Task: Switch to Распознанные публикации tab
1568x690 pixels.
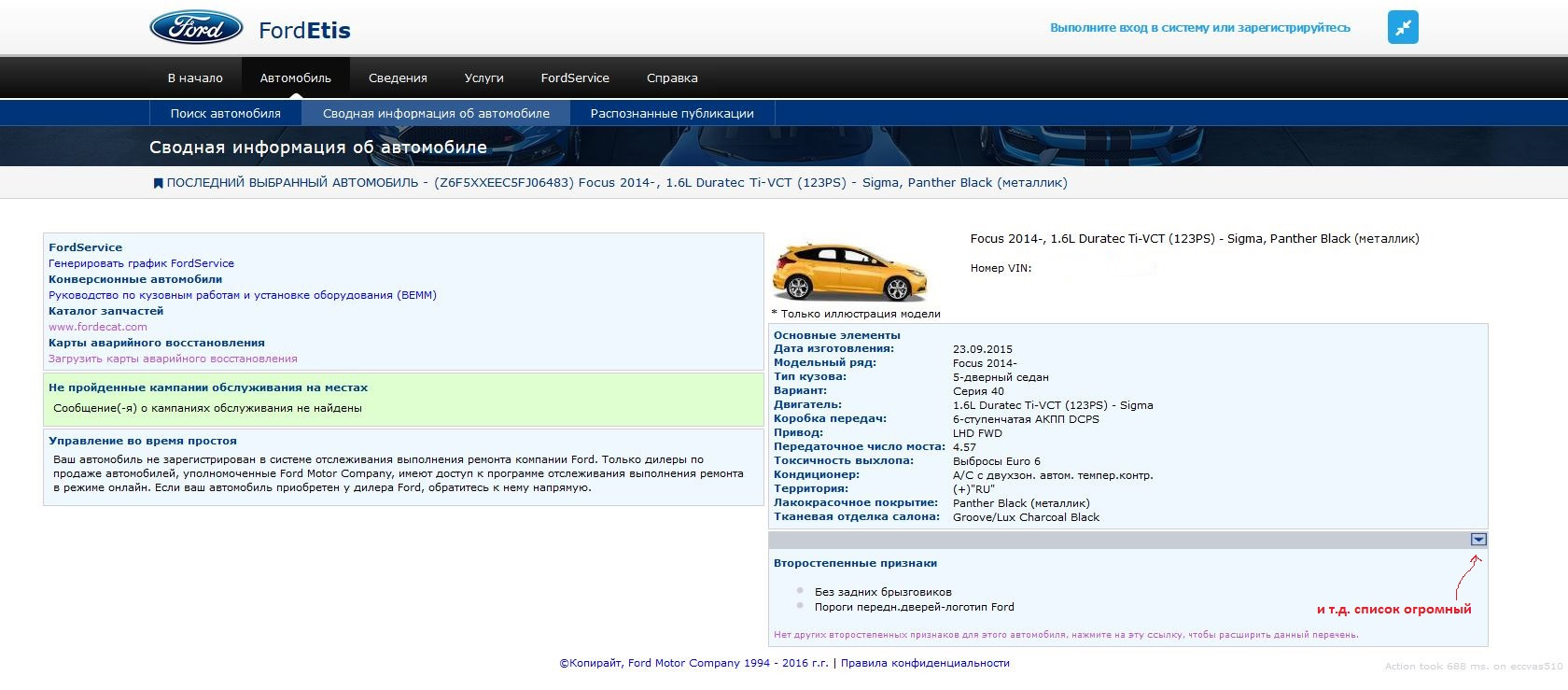Action: click(x=672, y=114)
